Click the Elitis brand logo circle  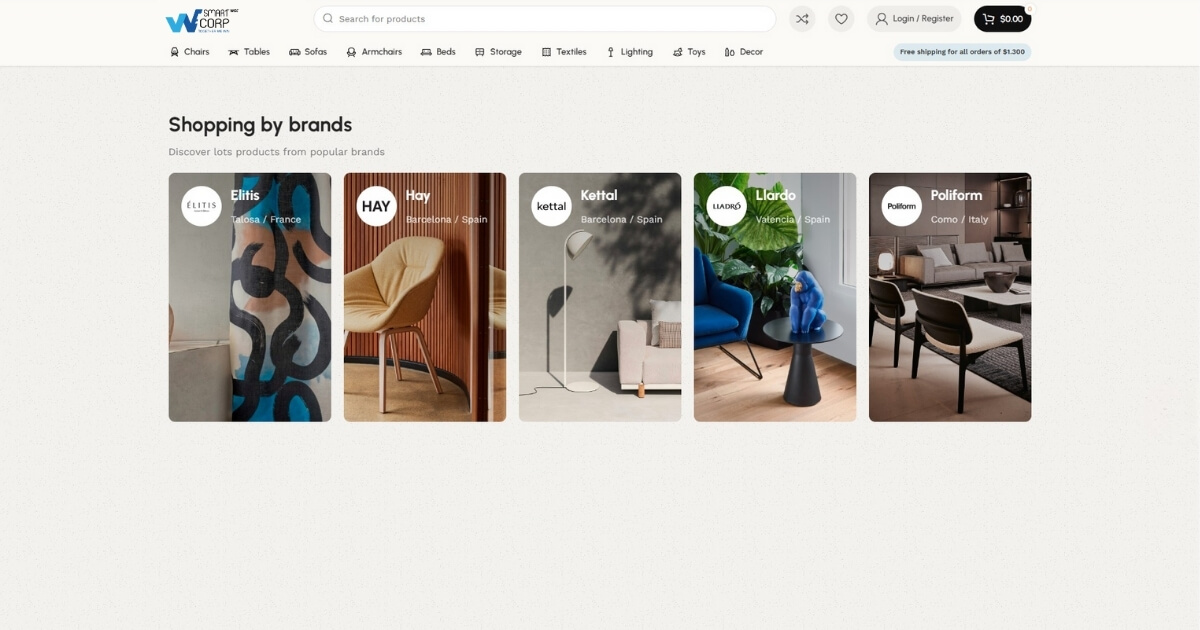(x=201, y=206)
